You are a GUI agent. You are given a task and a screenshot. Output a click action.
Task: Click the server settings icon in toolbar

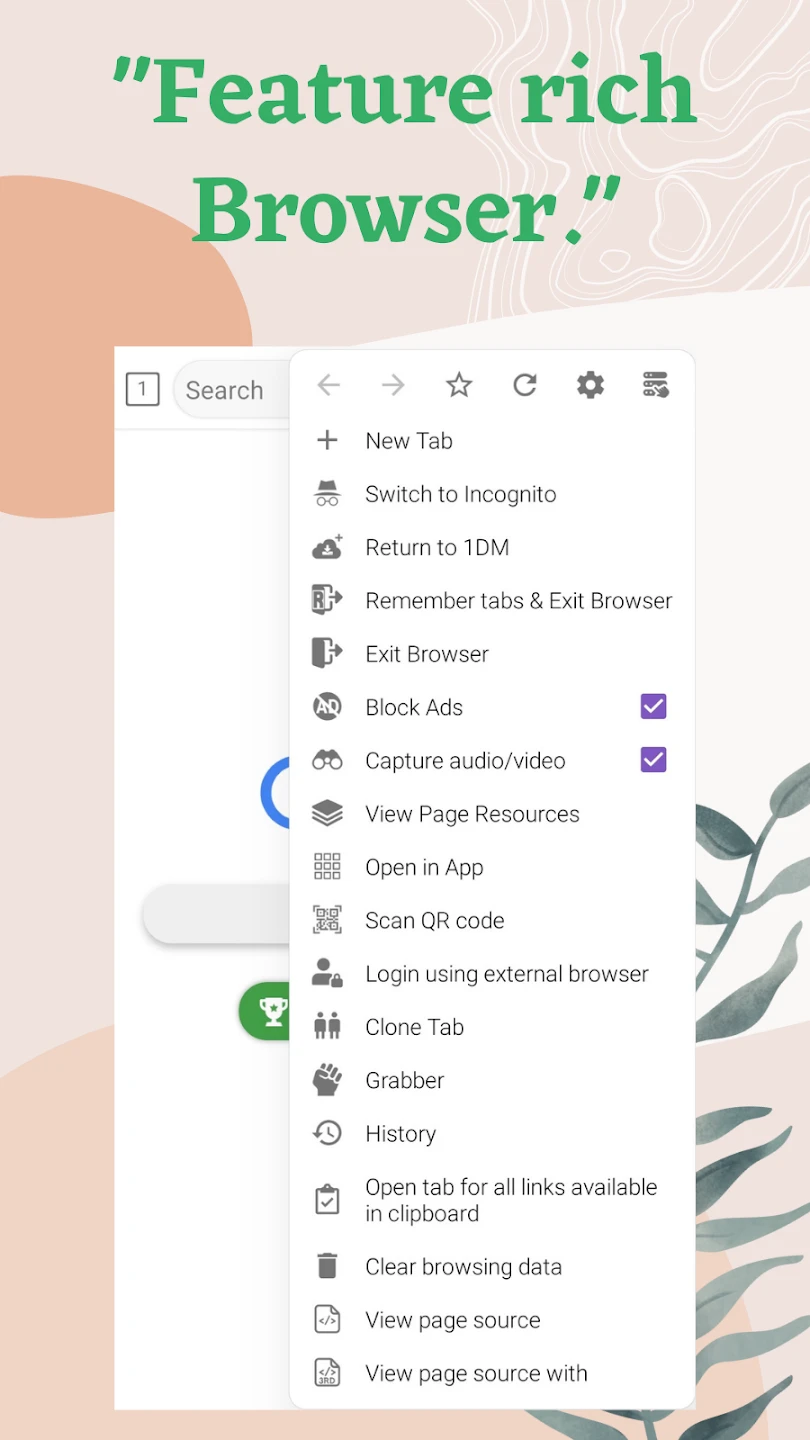pyautogui.click(x=655, y=385)
